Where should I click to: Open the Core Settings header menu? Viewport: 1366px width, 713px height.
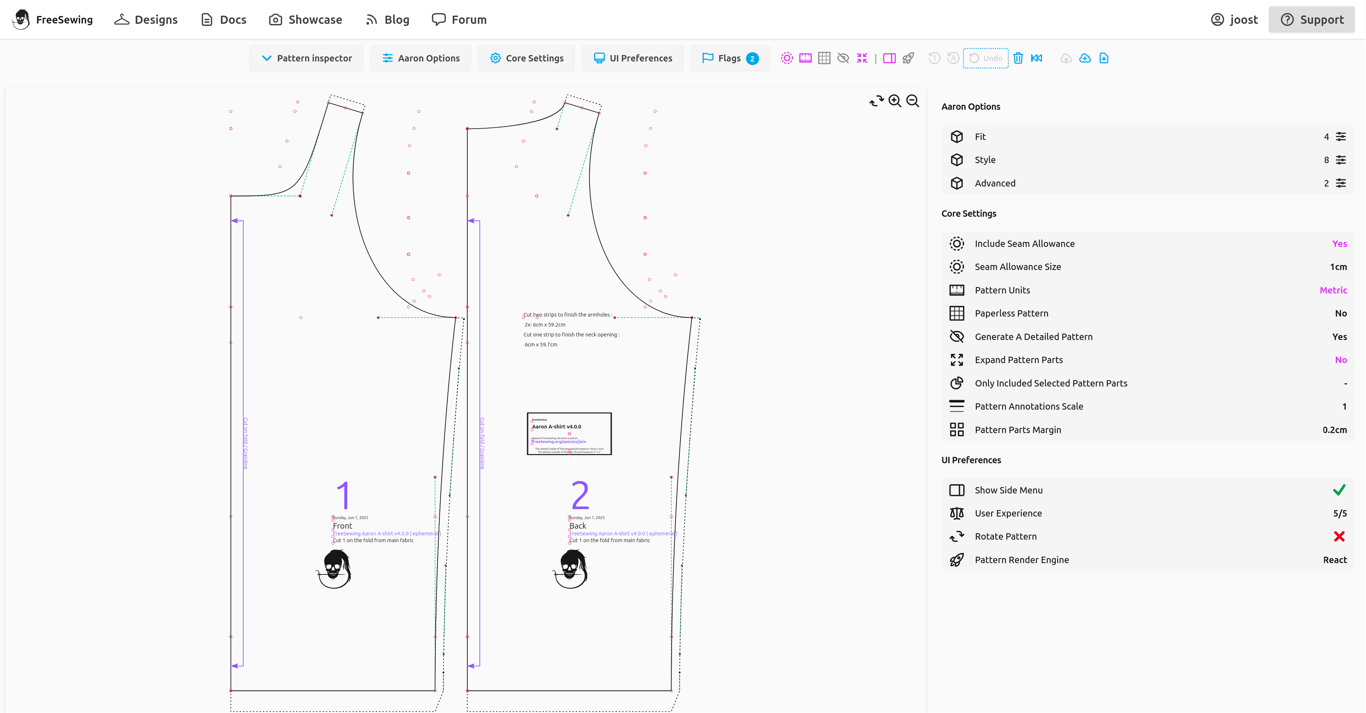(x=526, y=58)
